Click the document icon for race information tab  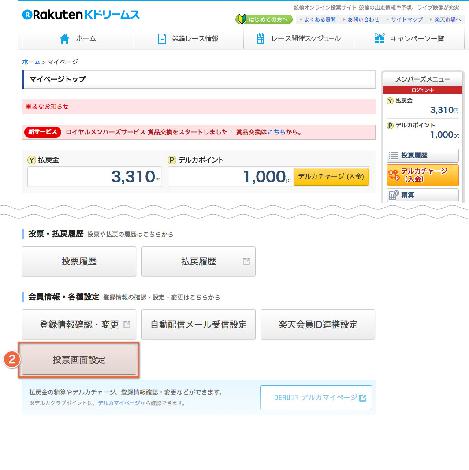(162, 39)
